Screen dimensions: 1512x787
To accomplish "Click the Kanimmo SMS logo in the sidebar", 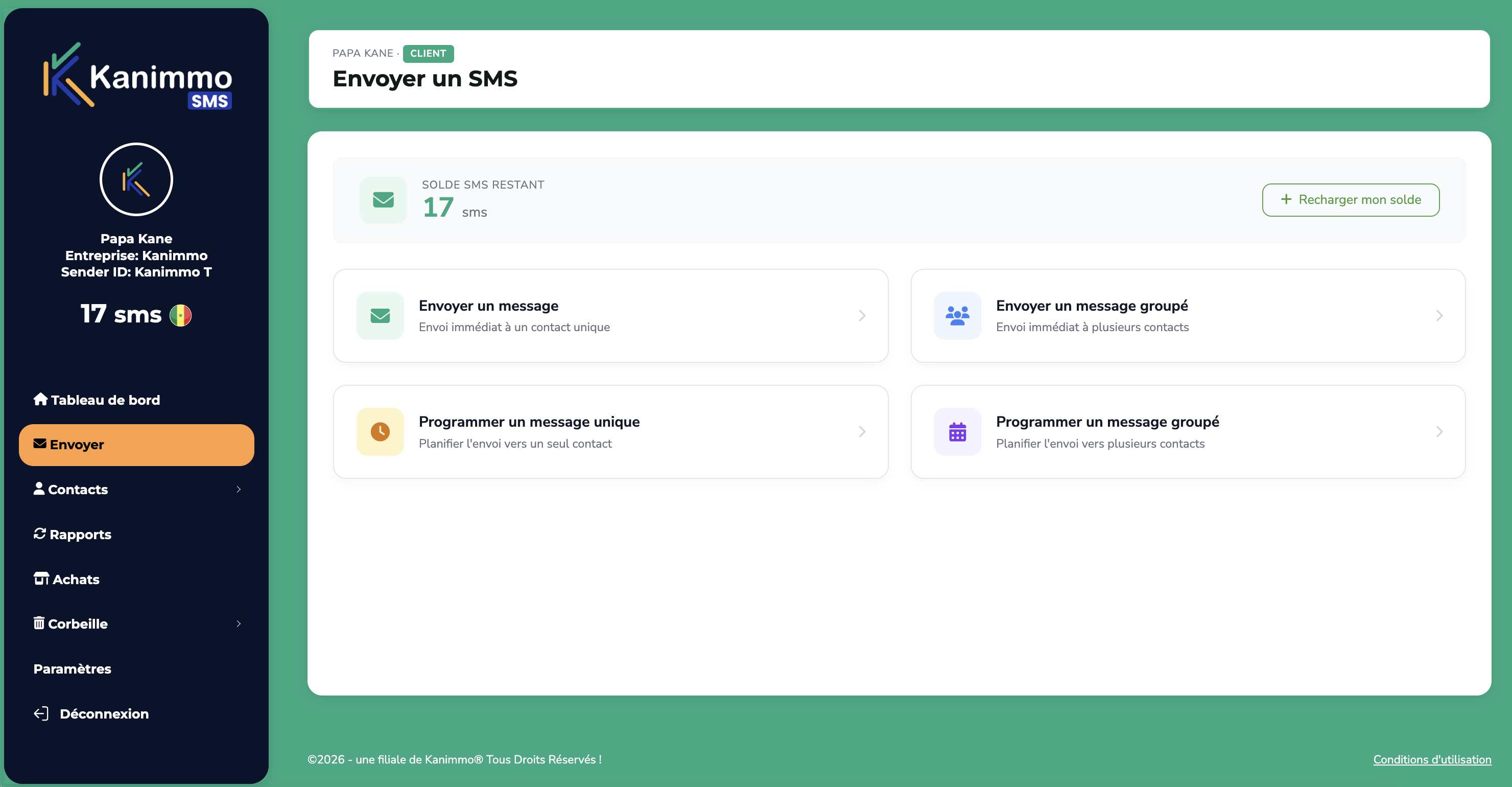I will [x=137, y=75].
